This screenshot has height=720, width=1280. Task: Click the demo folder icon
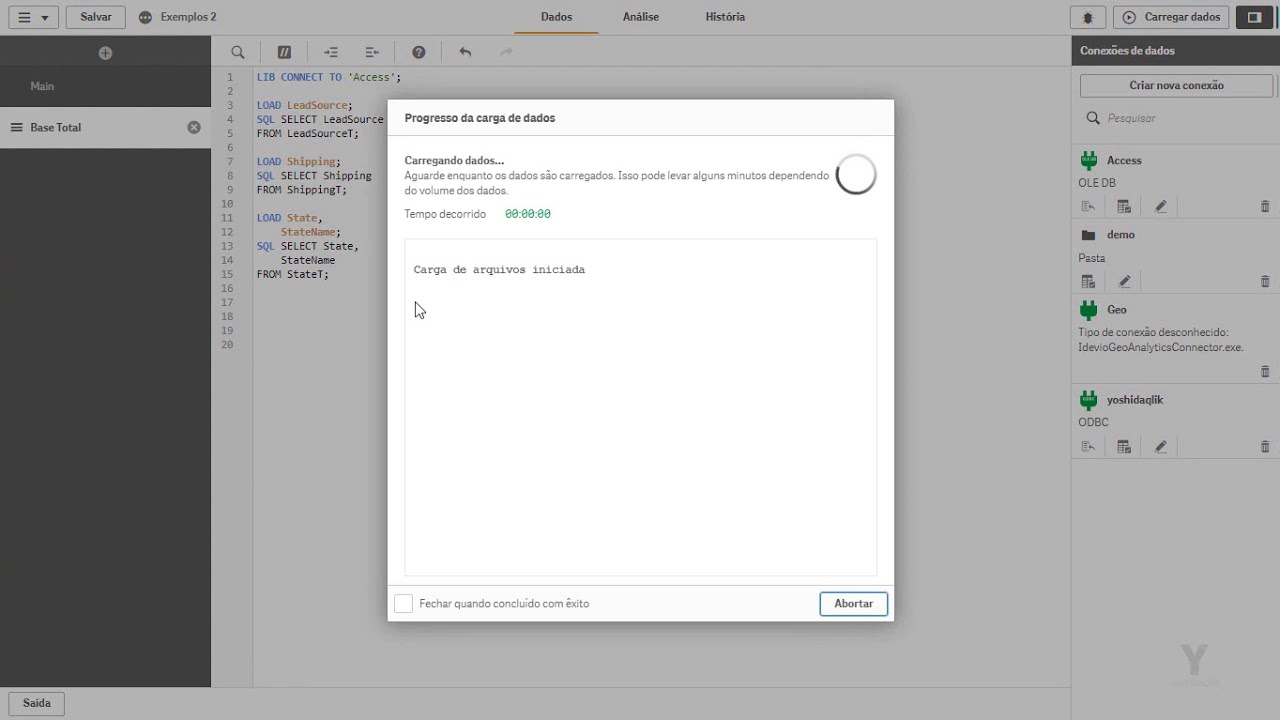coord(1089,235)
